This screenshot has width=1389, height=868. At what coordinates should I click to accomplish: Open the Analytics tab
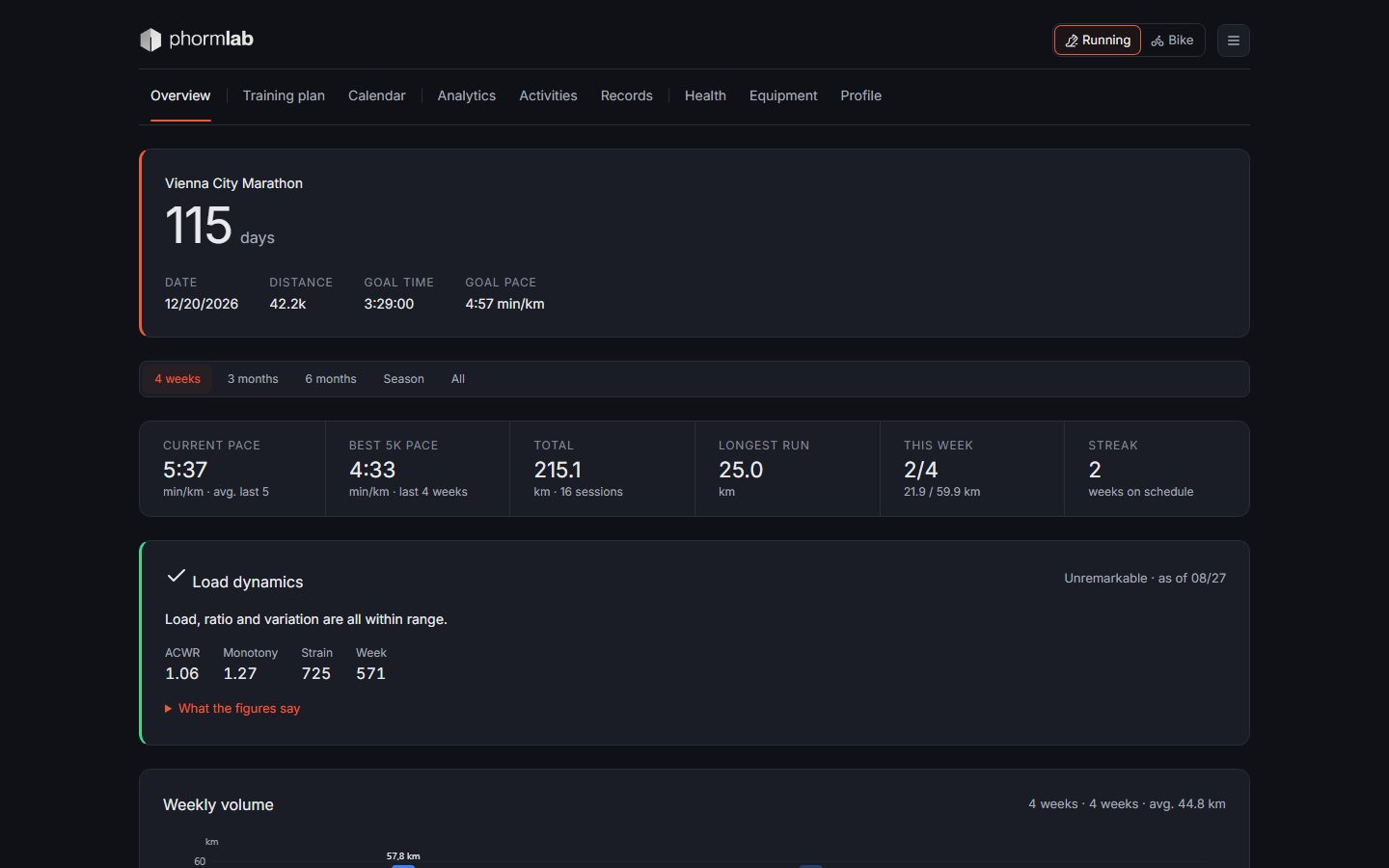click(x=466, y=95)
